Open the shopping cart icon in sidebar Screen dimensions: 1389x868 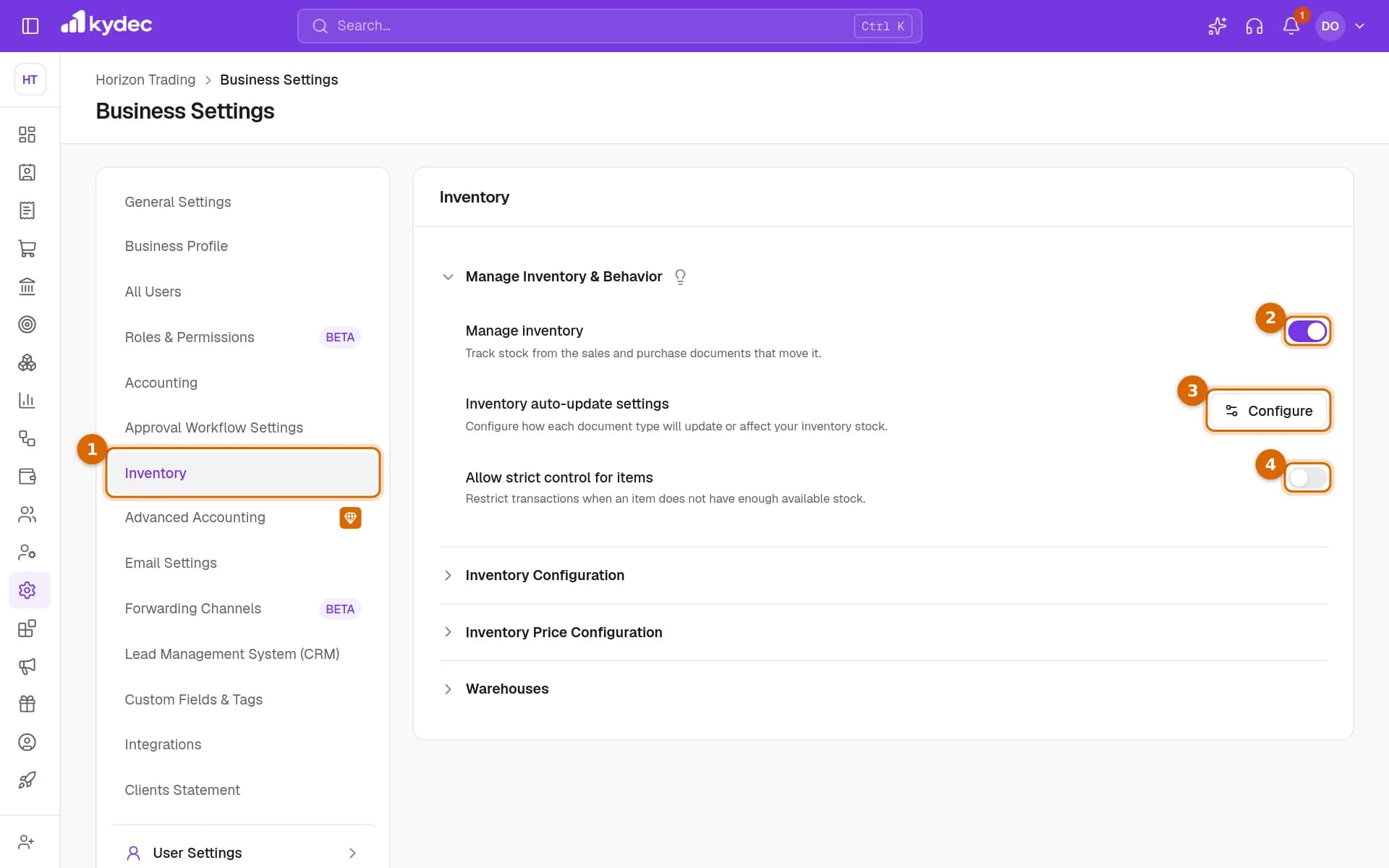click(27, 249)
